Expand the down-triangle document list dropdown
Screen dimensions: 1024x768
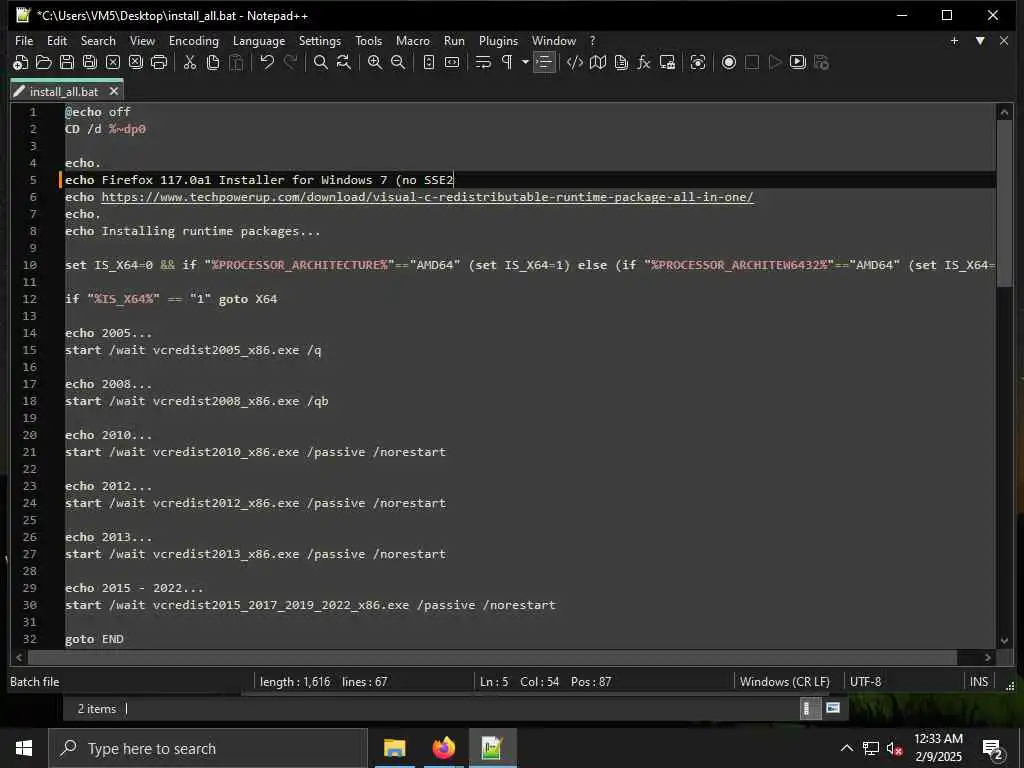tap(980, 40)
